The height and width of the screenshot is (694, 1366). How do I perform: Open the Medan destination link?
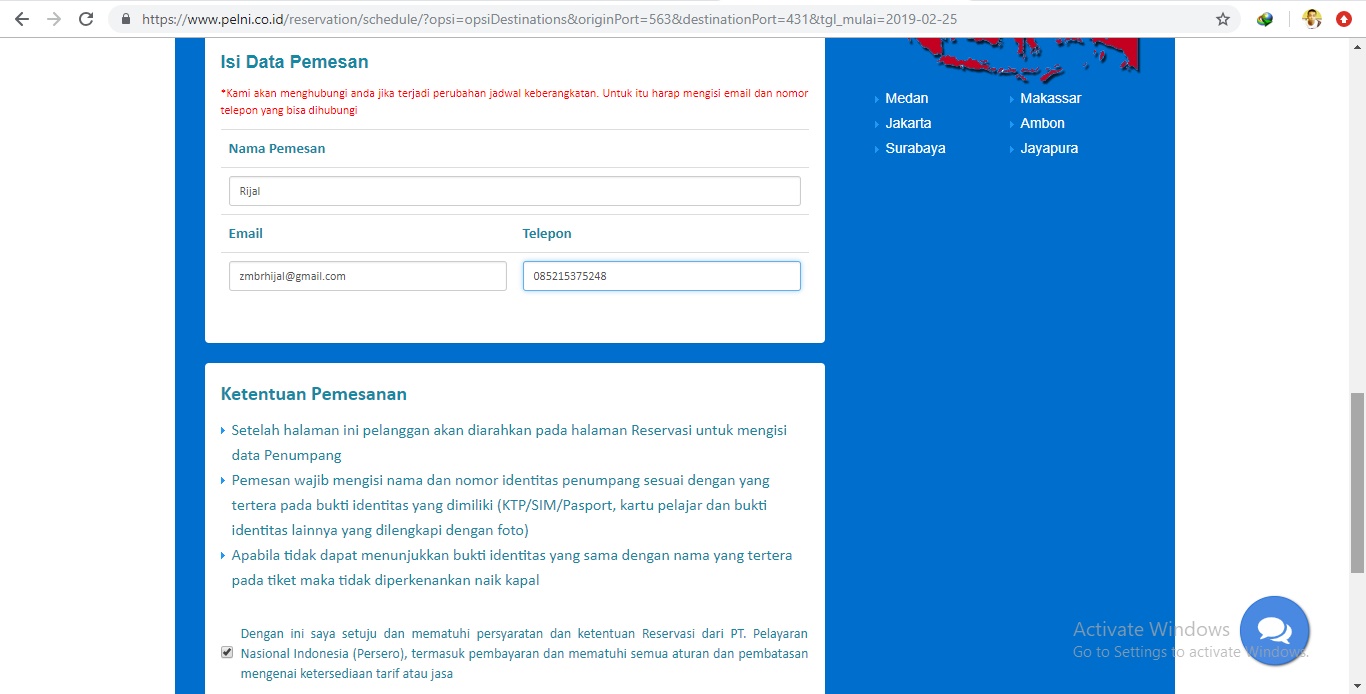tap(905, 98)
